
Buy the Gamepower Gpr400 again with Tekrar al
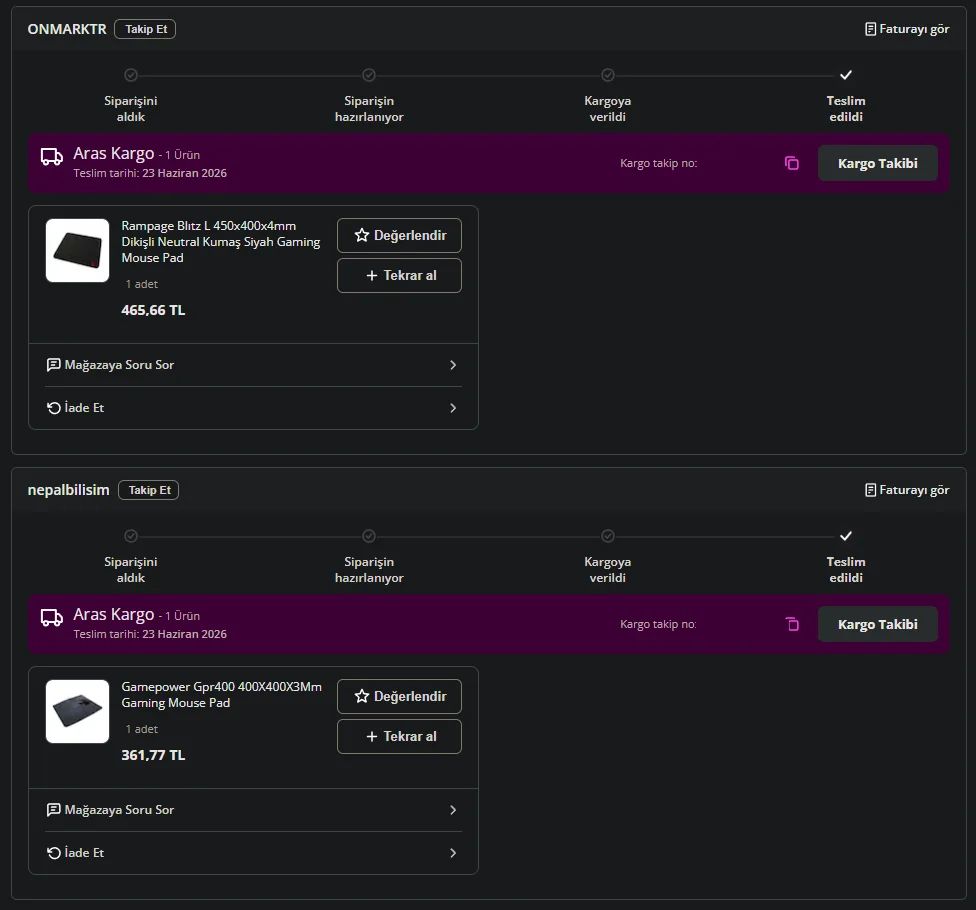pos(400,736)
